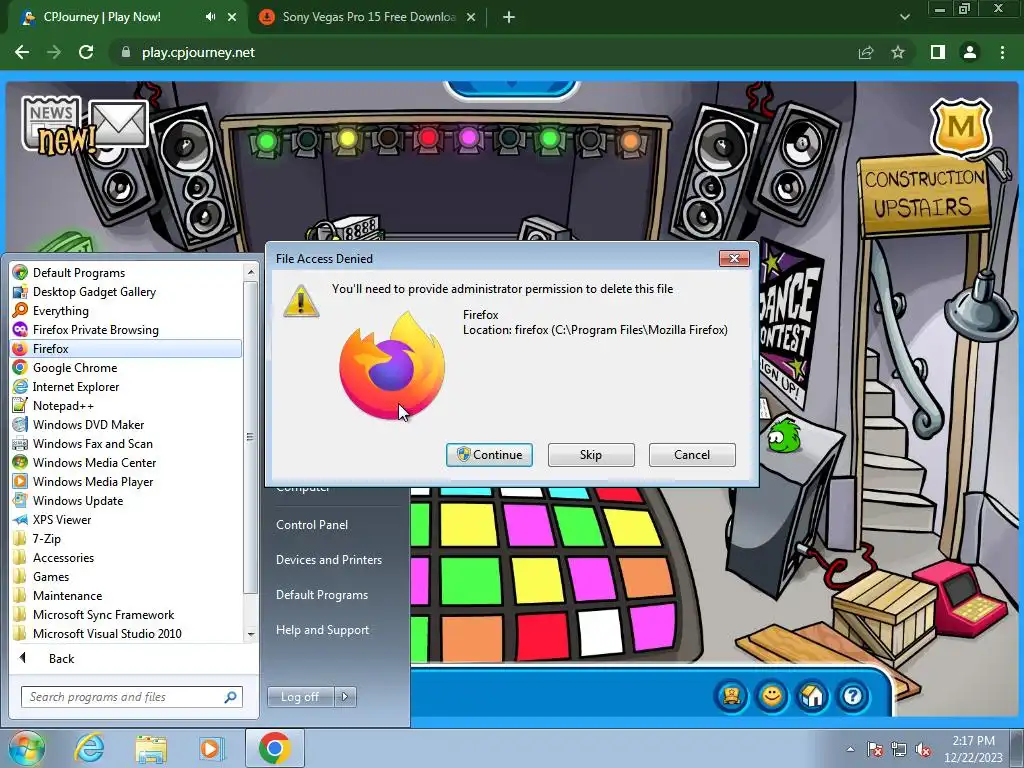Click the muted volume tray icon
The height and width of the screenshot is (768, 1024).
923,749
